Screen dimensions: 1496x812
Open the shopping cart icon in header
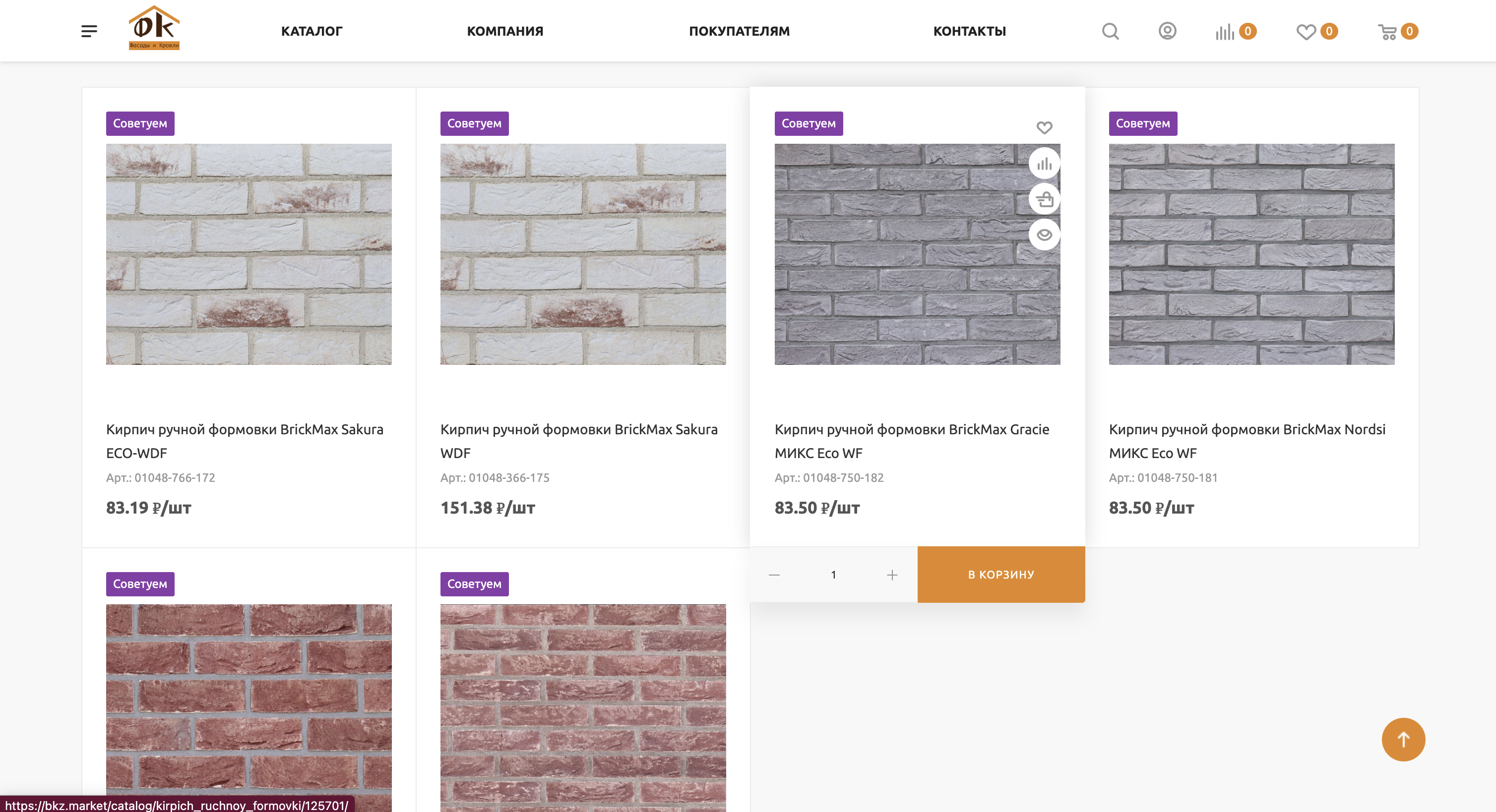coord(1387,31)
